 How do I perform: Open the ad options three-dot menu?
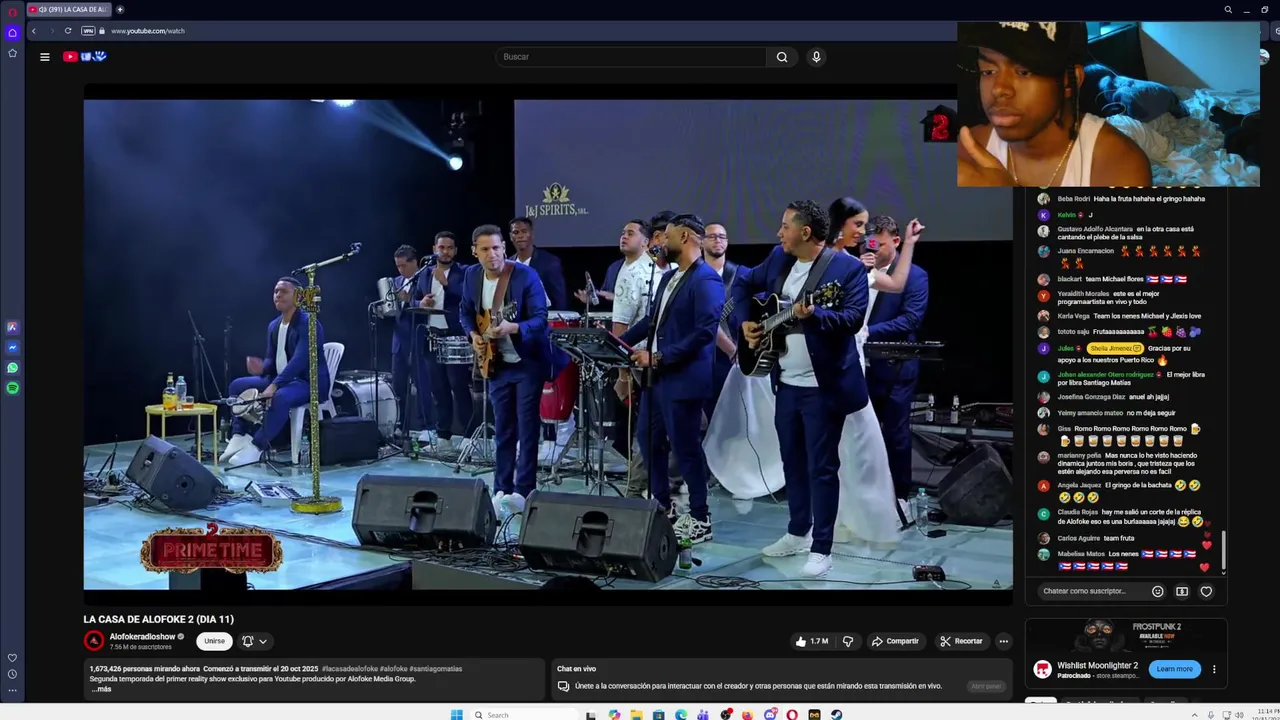click(1214, 669)
